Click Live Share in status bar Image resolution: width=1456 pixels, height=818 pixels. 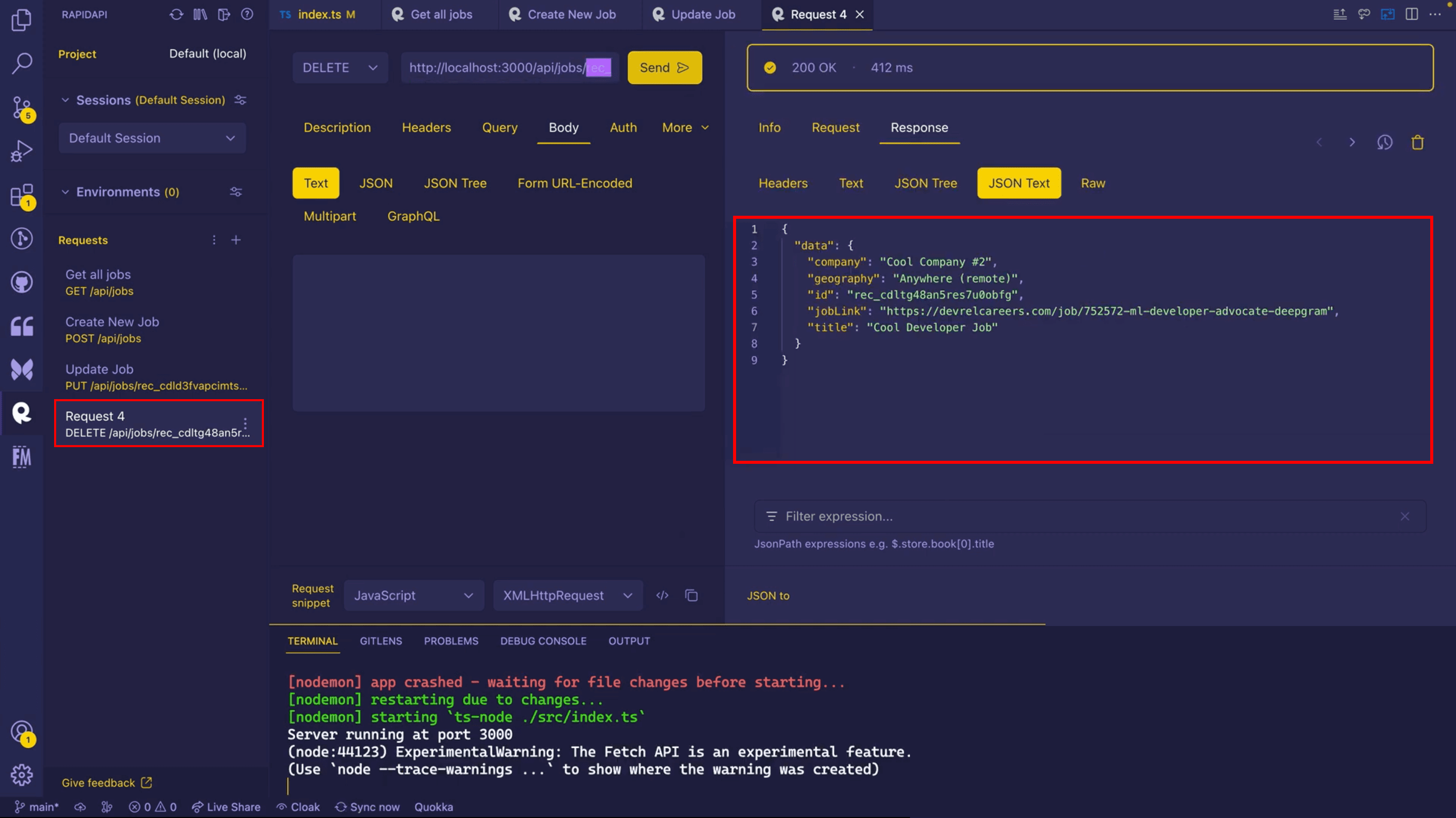coord(226,807)
